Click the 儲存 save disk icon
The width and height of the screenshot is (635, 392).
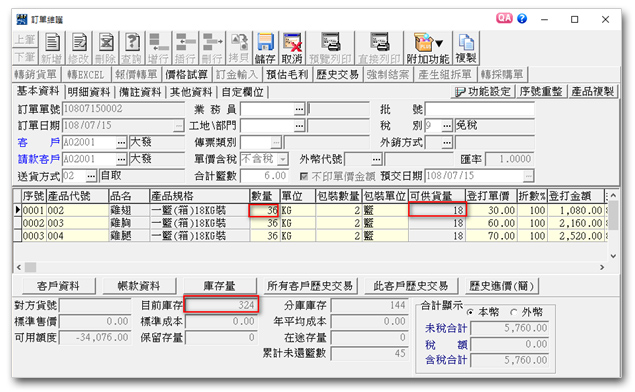pyautogui.click(x=265, y=42)
